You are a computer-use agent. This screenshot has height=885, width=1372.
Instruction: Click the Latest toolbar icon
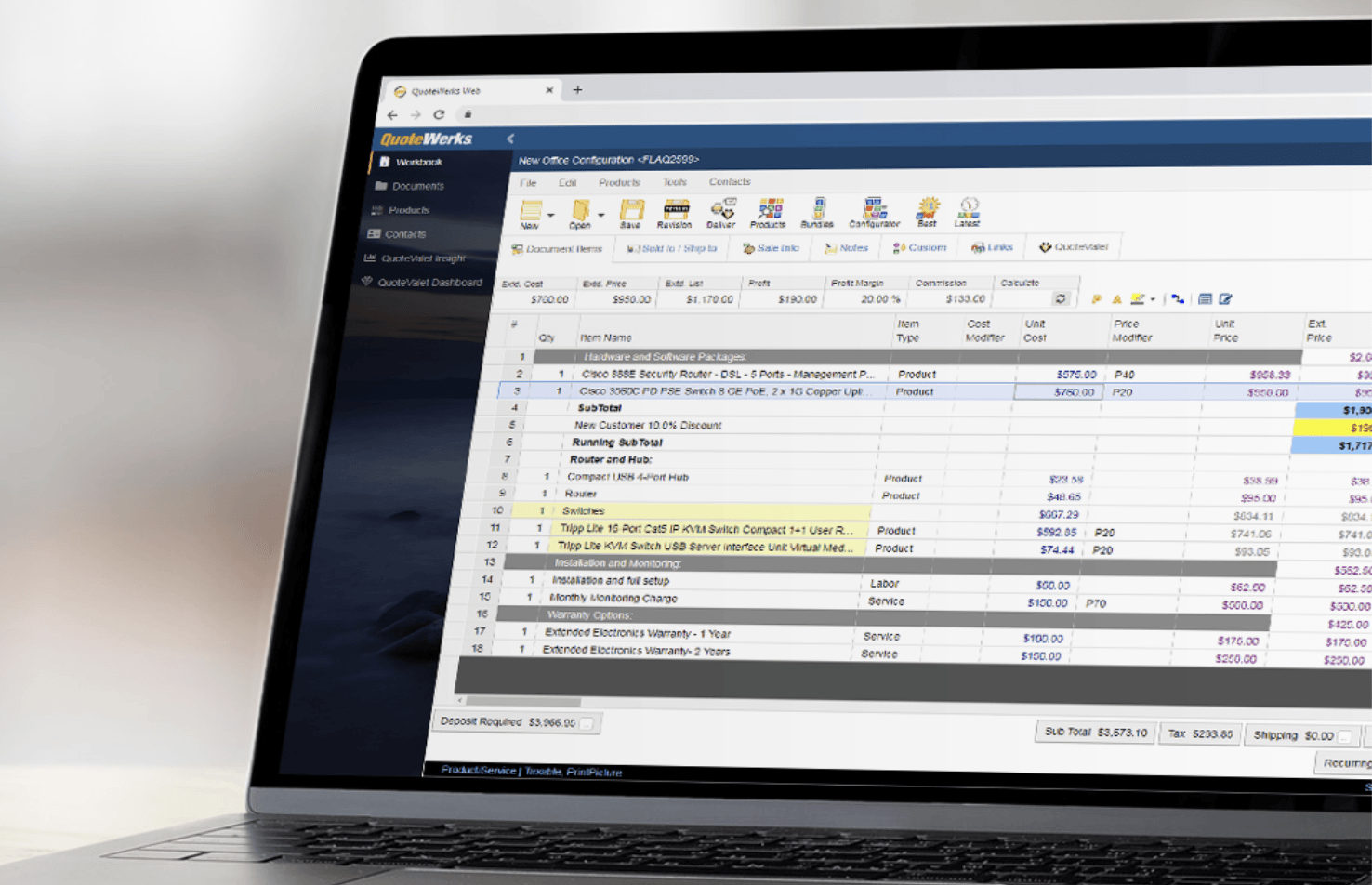968,212
